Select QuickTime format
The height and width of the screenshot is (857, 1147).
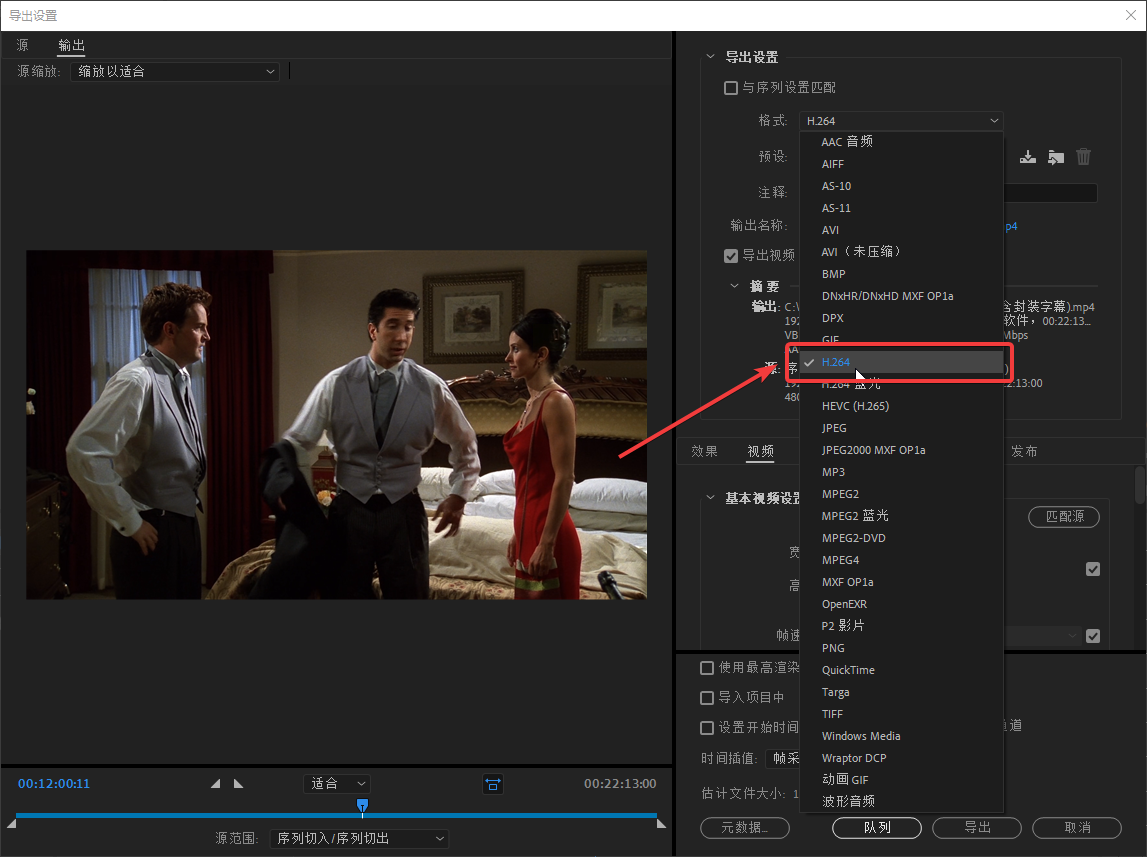coord(901,670)
